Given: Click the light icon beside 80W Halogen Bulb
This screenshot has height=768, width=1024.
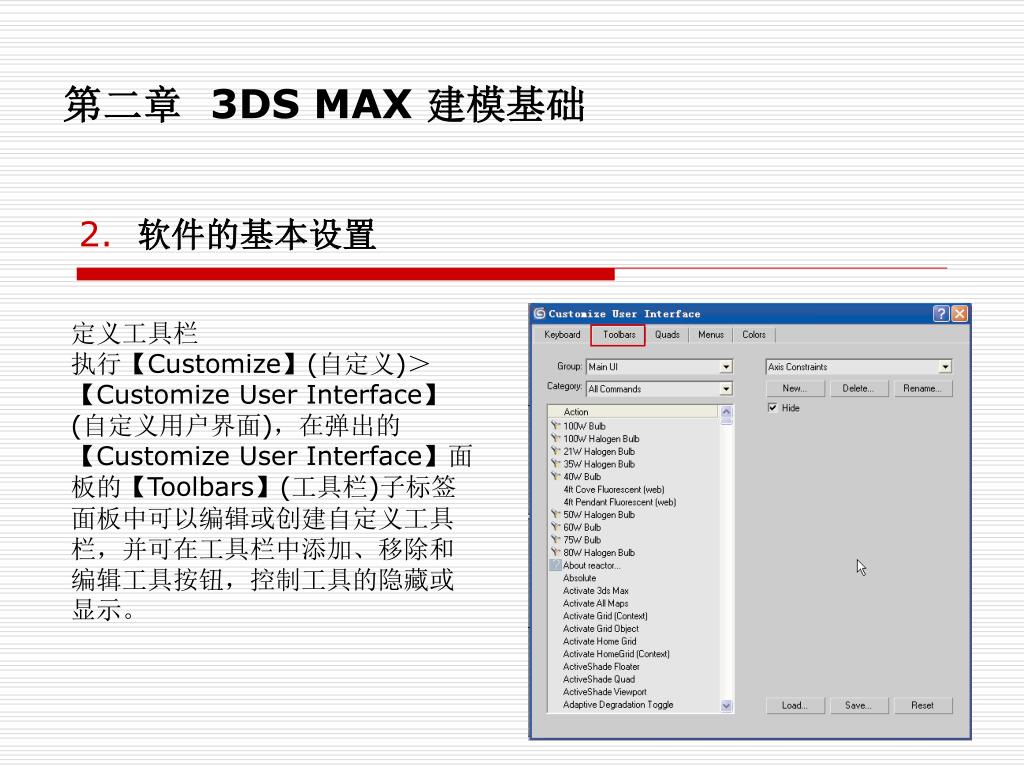Looking at the screenshot, I should point(555,552).
